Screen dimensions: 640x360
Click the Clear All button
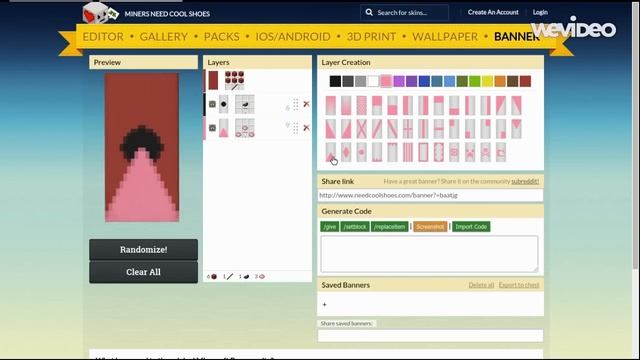tap(144, 272)
